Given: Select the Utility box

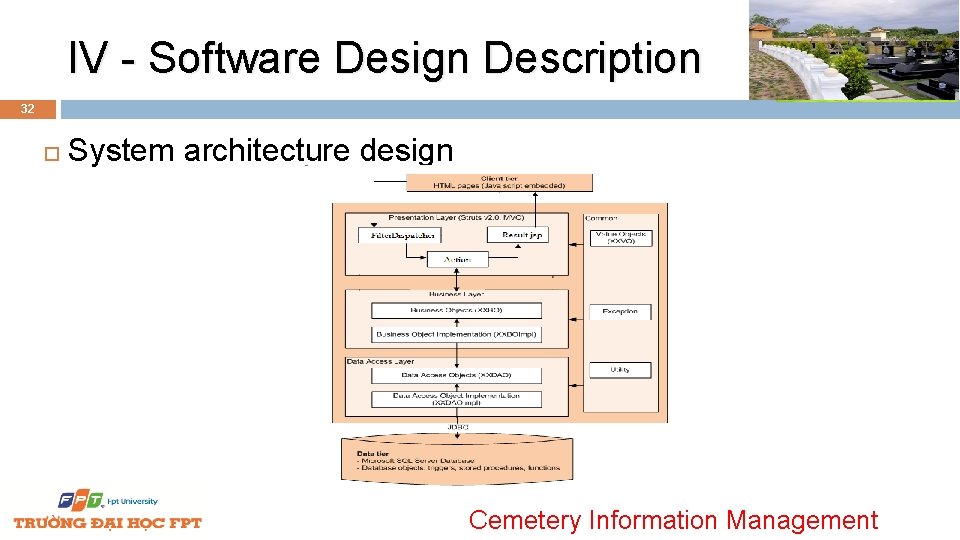Looking at the screenshot, I should pos(620,370).
